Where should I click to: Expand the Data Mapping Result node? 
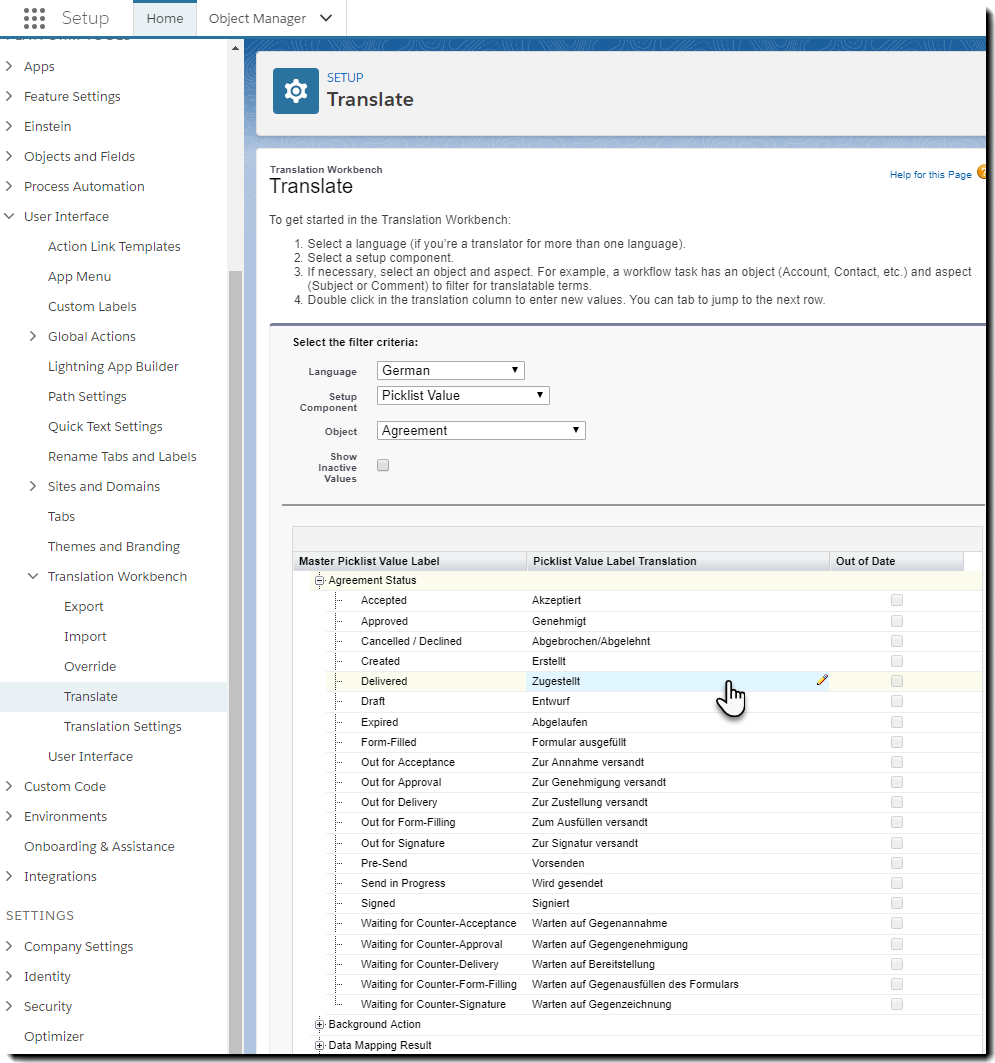319,1045
